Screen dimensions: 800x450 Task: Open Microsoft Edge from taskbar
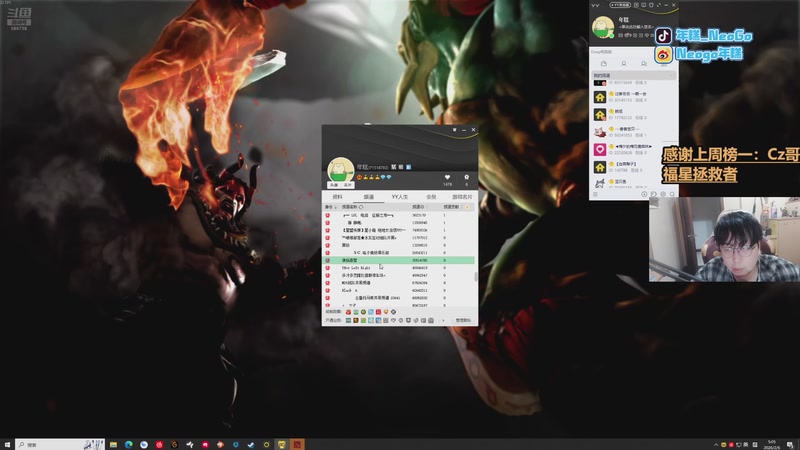129,445
